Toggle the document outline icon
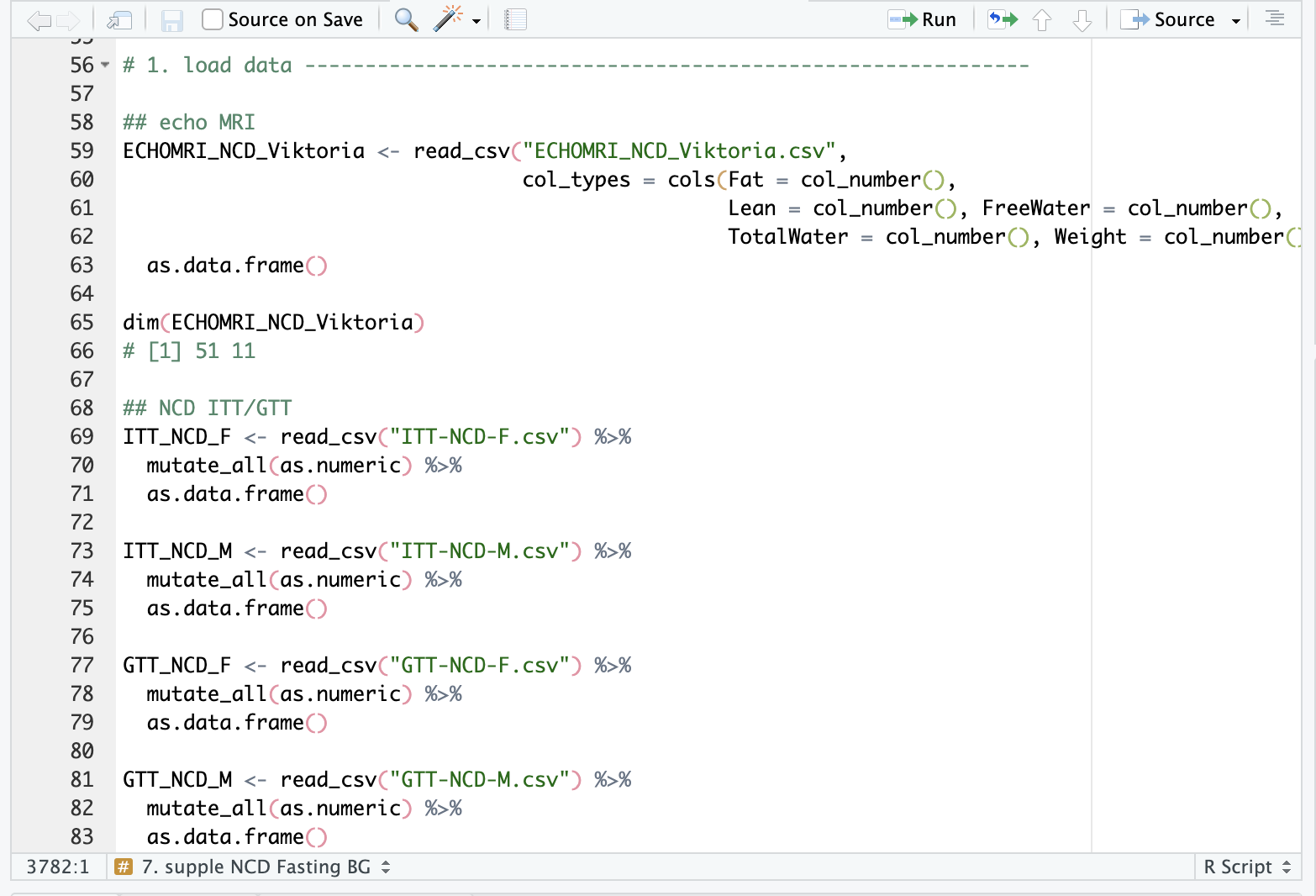This screenshot has width=1316, height=896. coord(1274,18)
